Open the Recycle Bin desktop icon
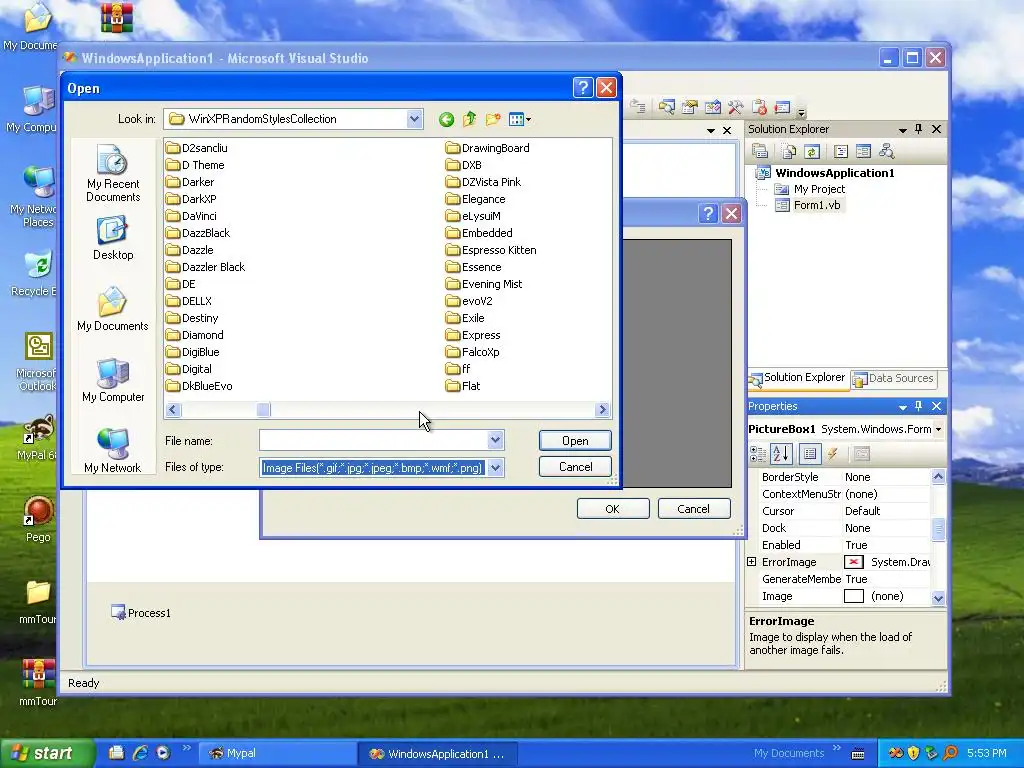Image resolution: width=1024 pixels, height=768 pixels. [36, 273]
